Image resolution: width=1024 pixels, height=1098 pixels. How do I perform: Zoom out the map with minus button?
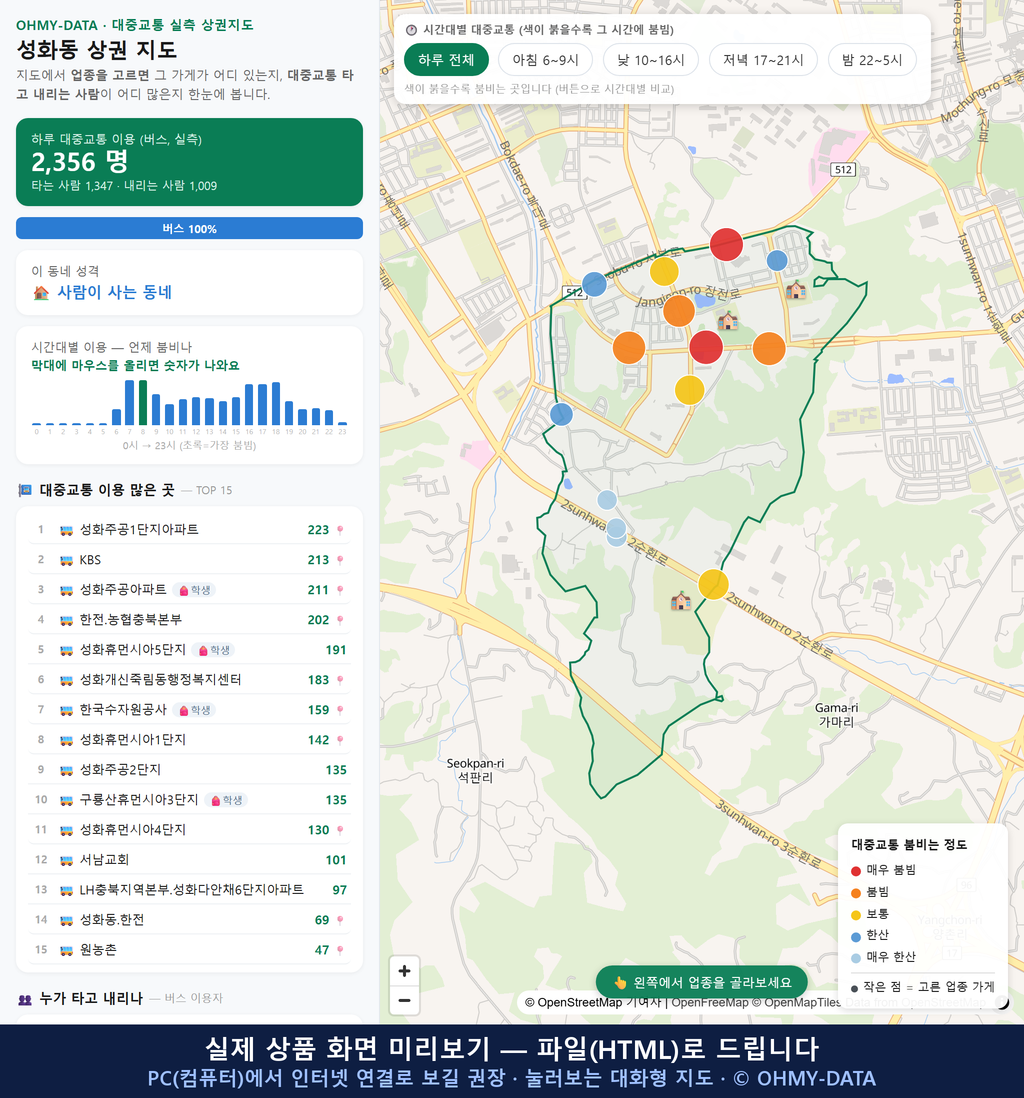(x=404, y=1000)
